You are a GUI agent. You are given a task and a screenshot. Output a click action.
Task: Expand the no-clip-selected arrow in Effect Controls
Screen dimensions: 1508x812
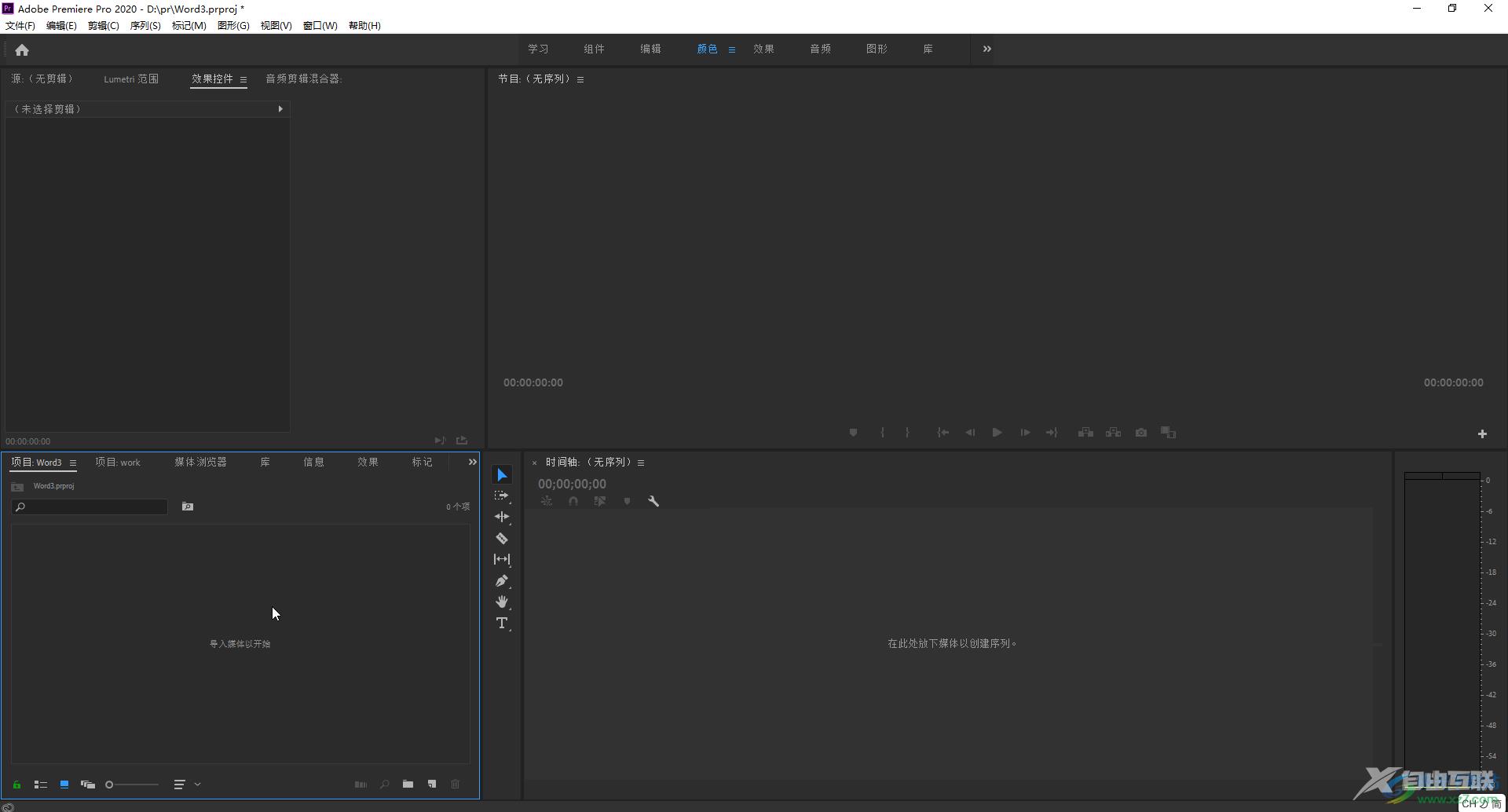coord(280,109)
